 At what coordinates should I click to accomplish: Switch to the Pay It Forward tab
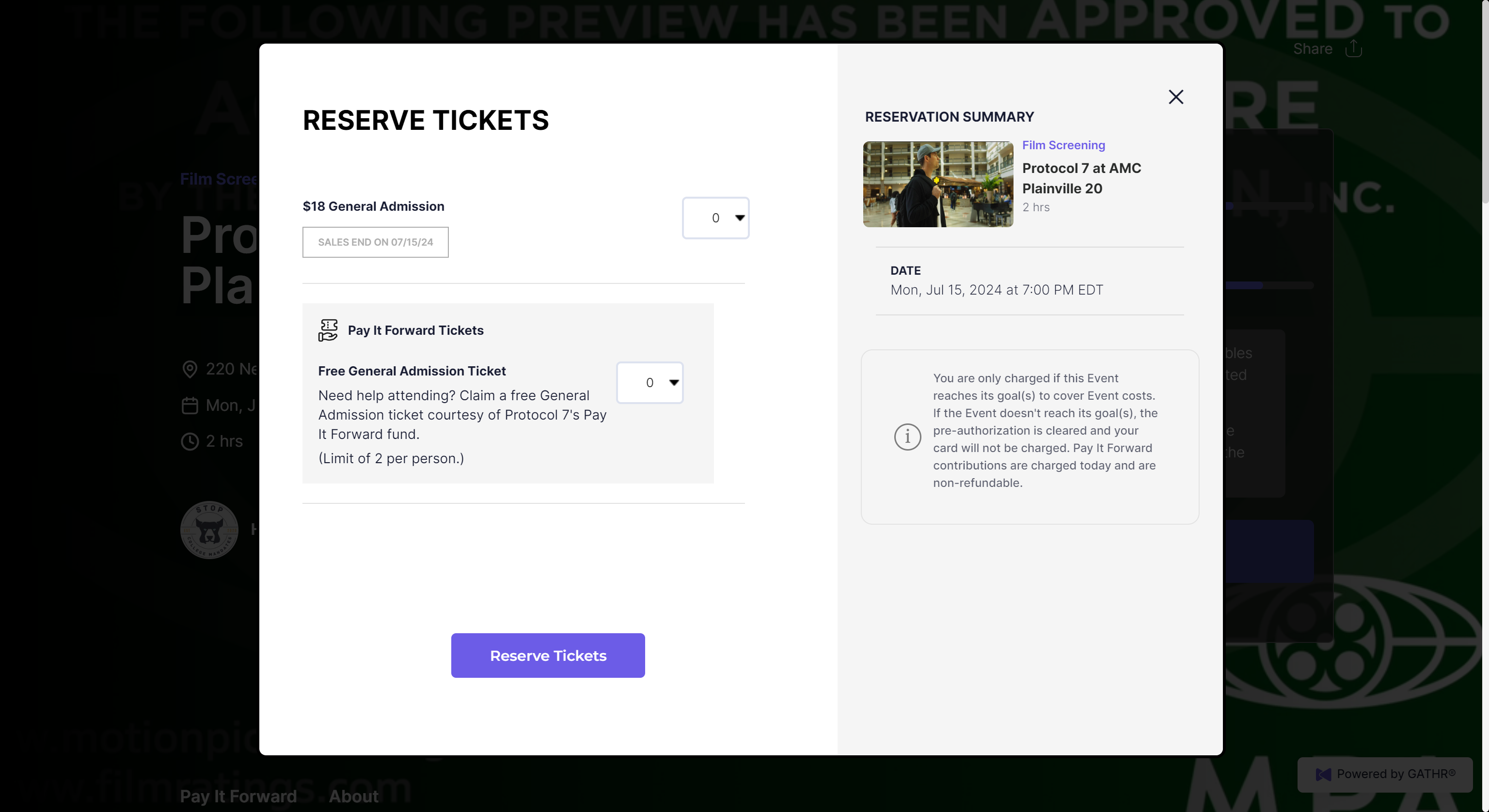[x=238, y=796]
